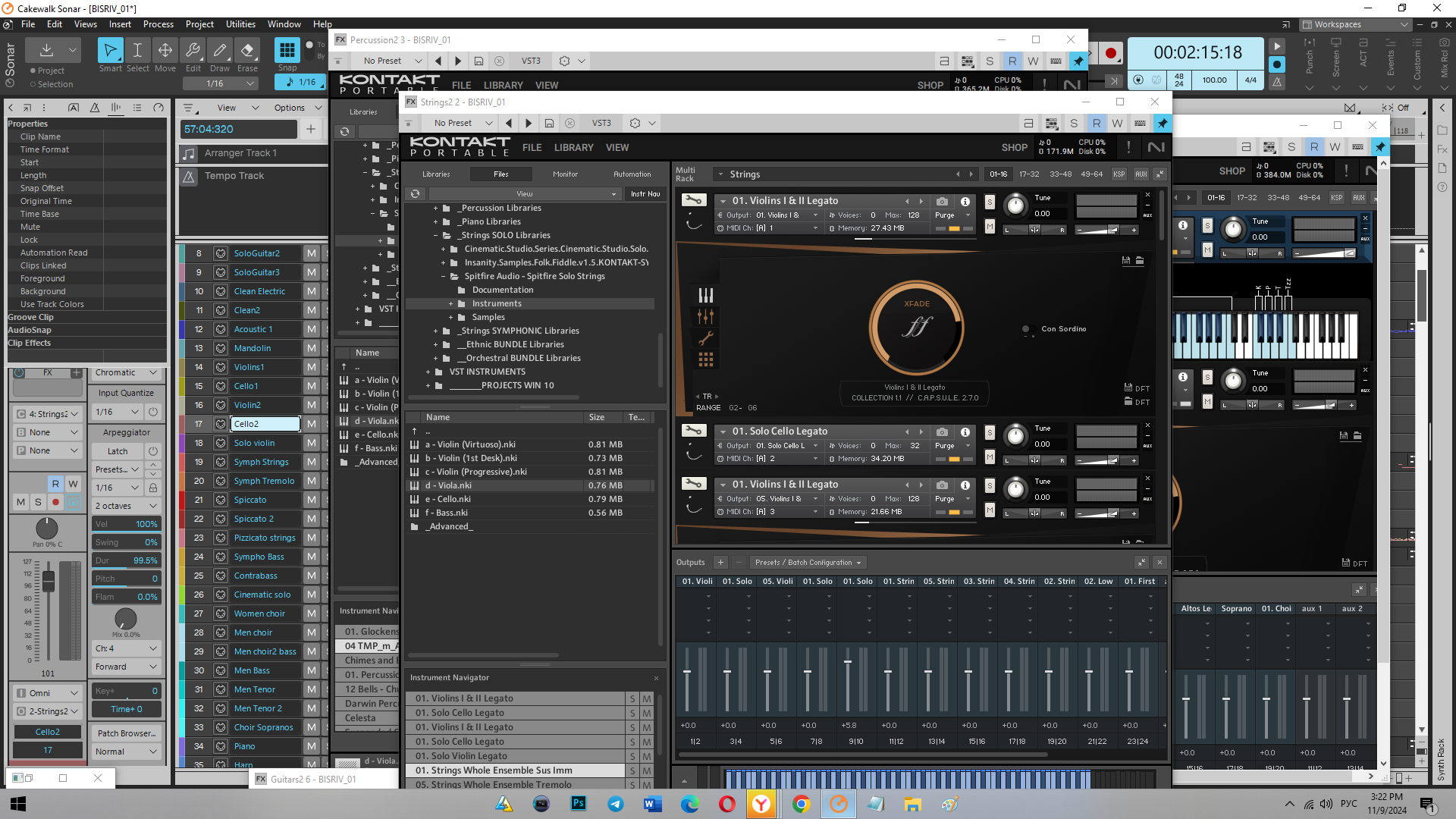Select the 17-32 multi rack page
Screen dimensions: 1456x819
click(1029, 174)
